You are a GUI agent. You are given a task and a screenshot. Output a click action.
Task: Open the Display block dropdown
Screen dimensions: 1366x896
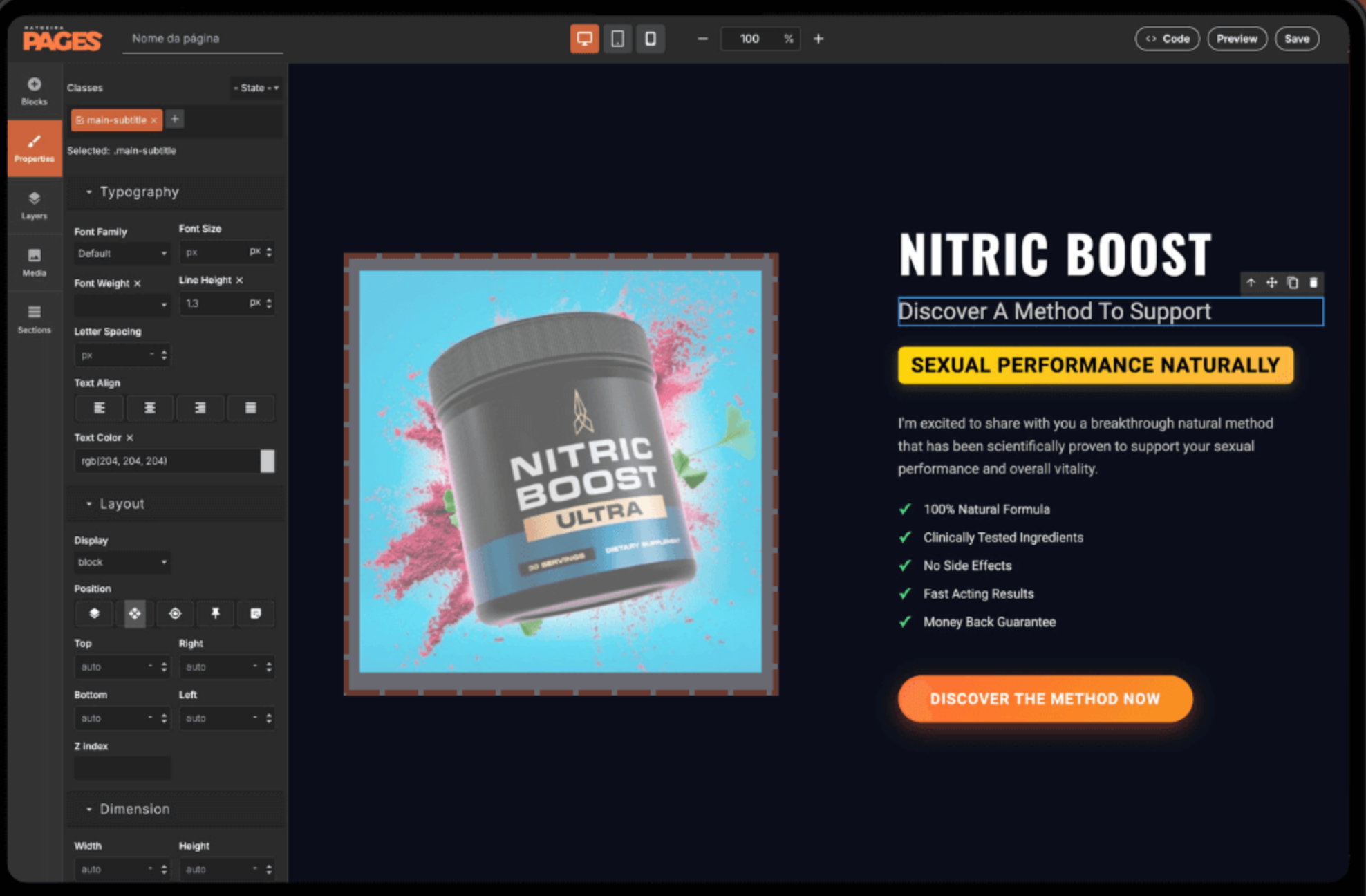[122, 562]
